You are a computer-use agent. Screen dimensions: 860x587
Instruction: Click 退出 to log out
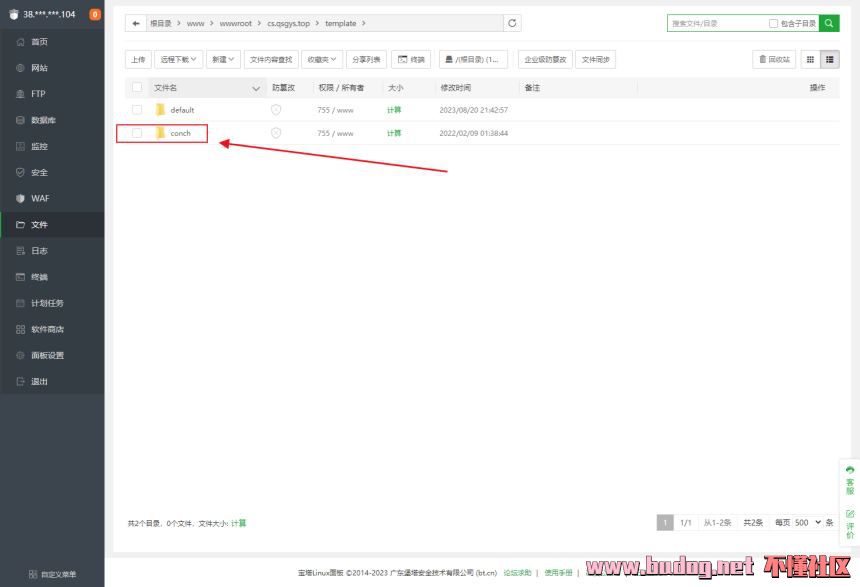(52, 382)
